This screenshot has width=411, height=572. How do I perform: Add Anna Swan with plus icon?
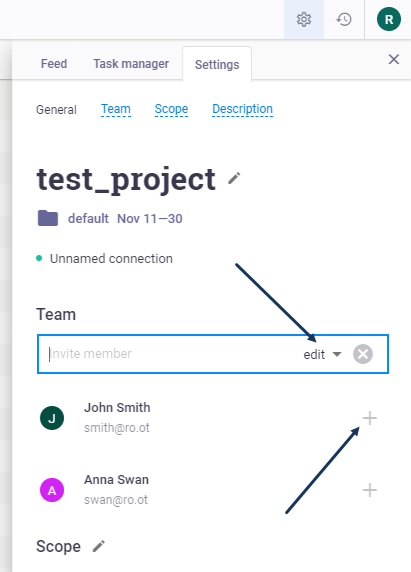point(370,490)
